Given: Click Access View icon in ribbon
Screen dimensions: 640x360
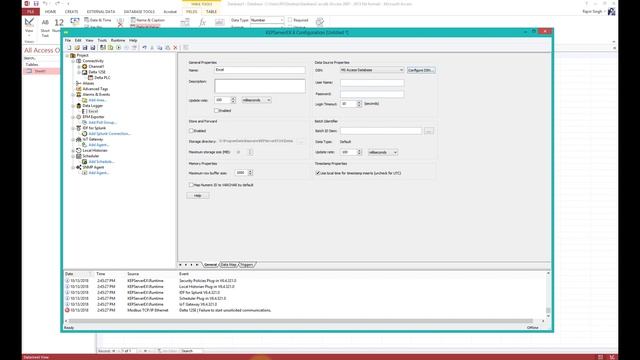Looking at the screenshot, I should coord(29,22).
